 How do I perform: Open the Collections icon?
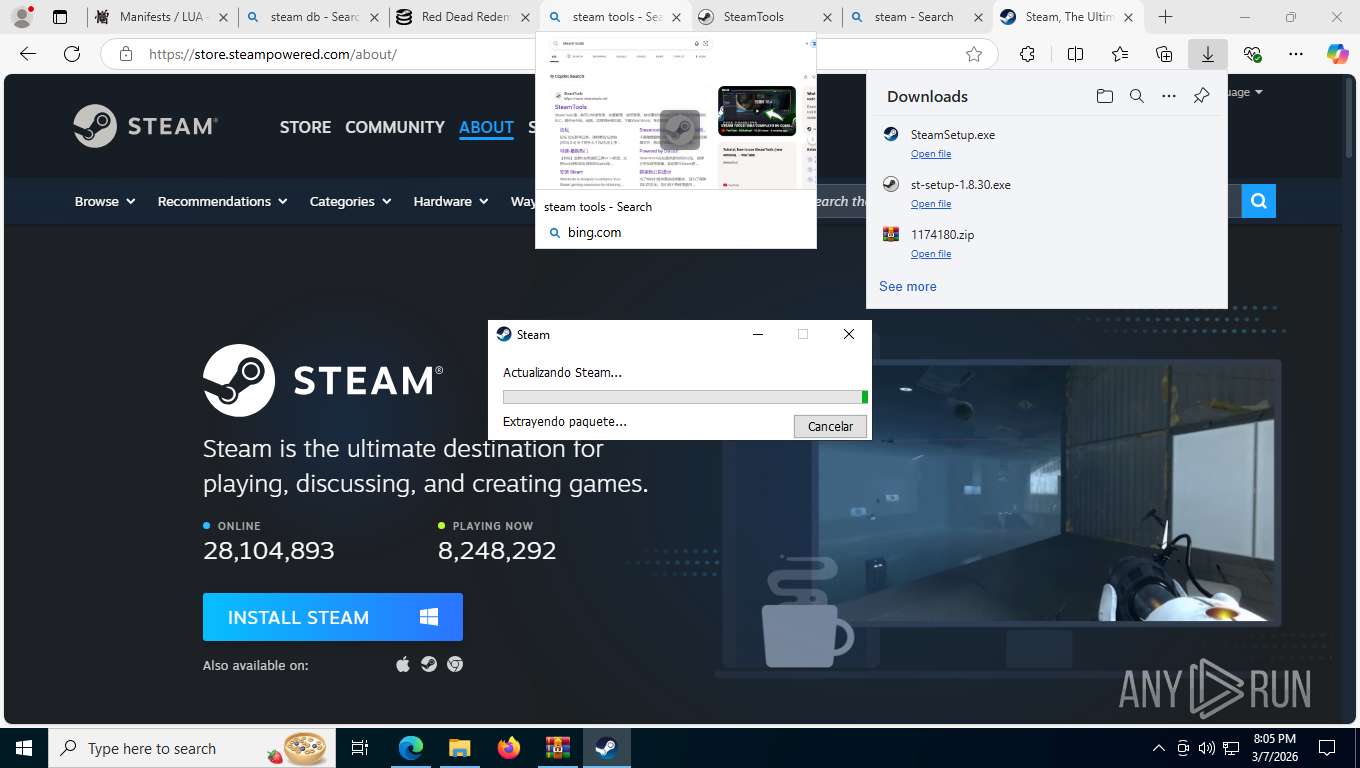coord(1163,55)
